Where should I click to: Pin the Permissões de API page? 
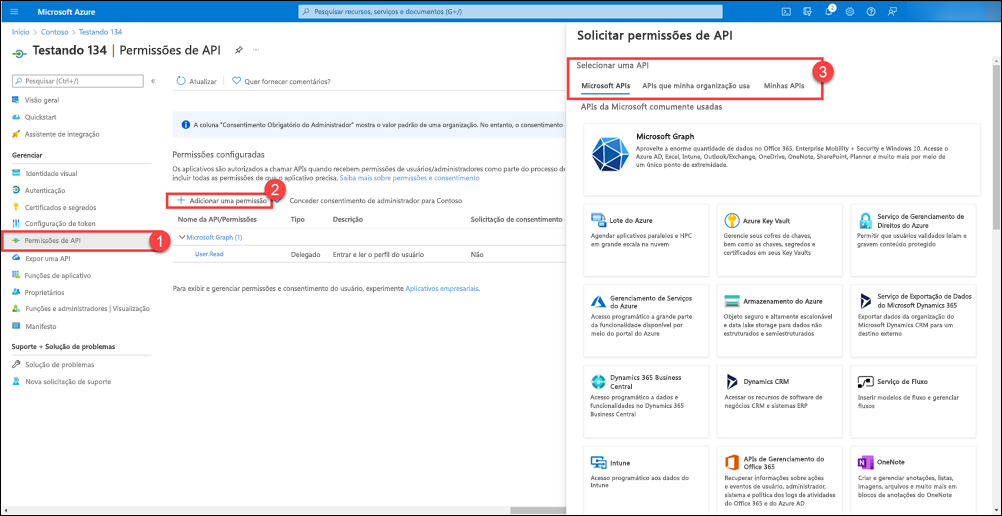(x=238, y=49)
